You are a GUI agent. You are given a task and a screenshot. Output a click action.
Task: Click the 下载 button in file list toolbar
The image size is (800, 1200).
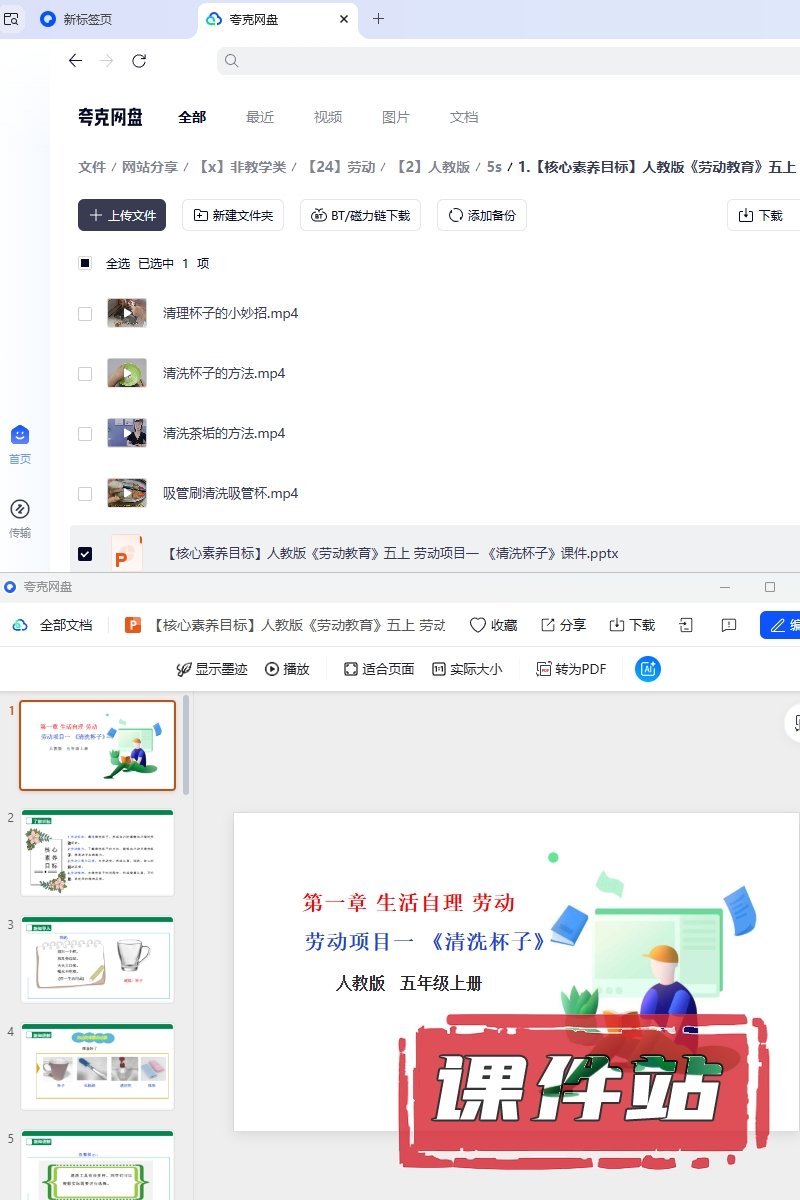click(763, 215)
